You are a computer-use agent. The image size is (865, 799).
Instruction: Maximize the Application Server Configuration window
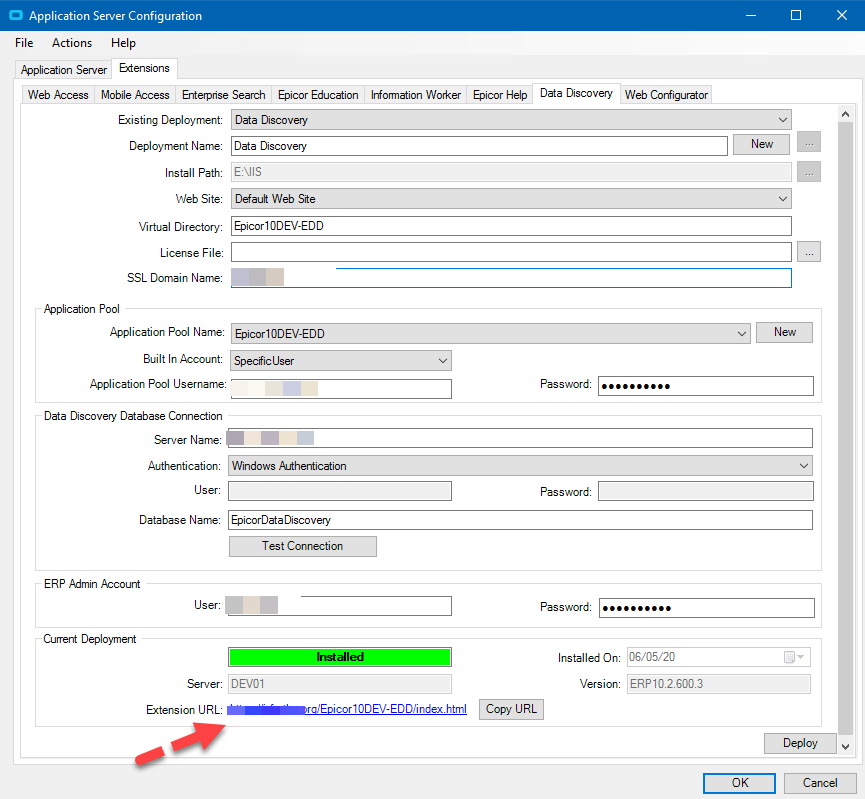pos(796,15)
